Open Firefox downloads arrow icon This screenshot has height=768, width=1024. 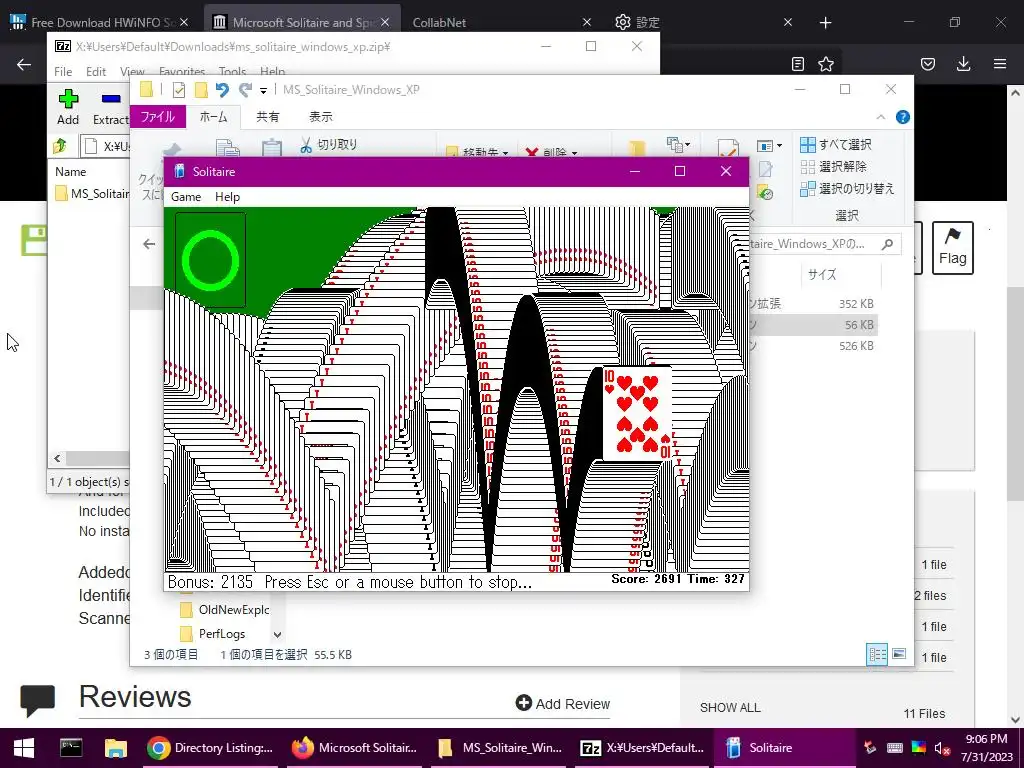click(963, 64)
